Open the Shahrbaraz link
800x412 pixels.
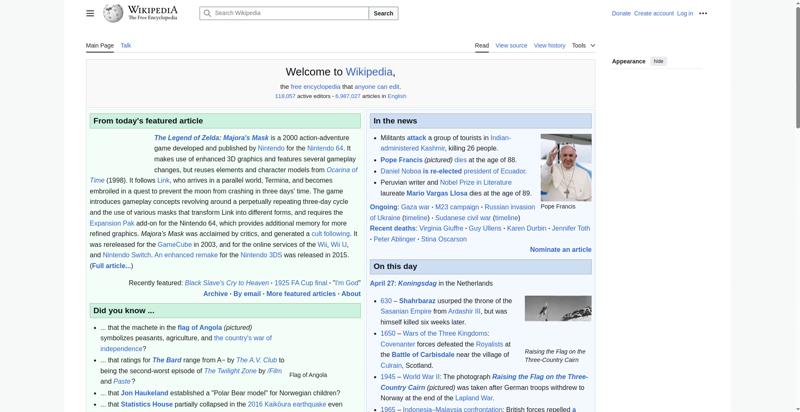click(417, 301)
